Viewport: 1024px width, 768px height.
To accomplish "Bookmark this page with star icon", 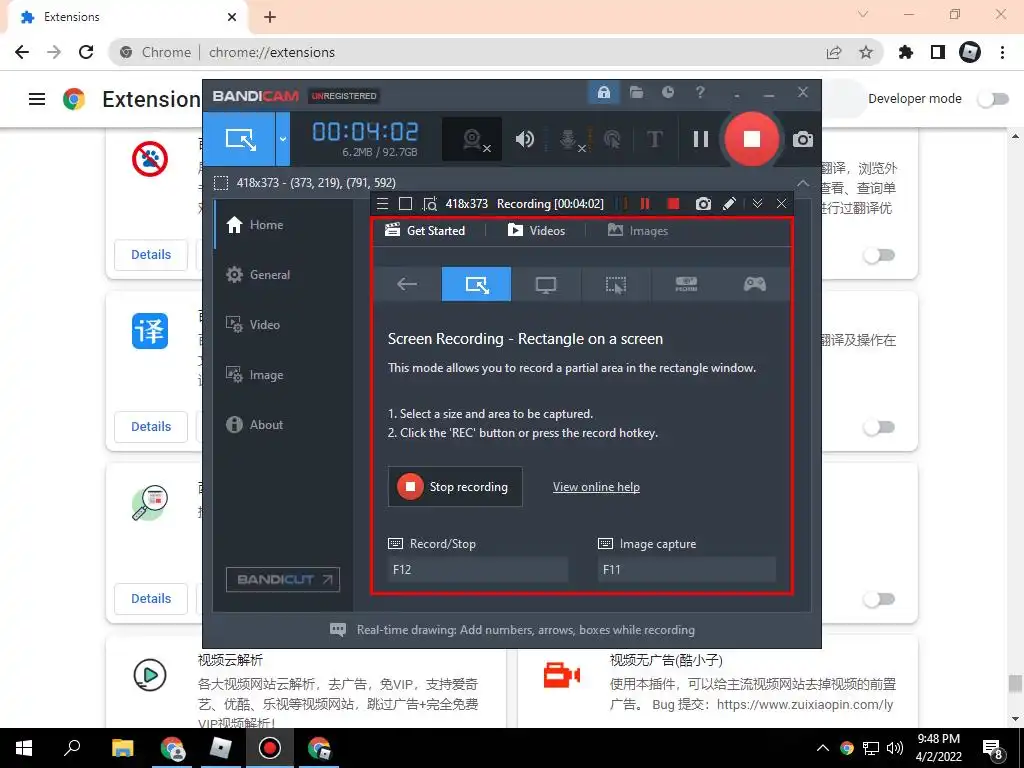I will pos(866,52).
